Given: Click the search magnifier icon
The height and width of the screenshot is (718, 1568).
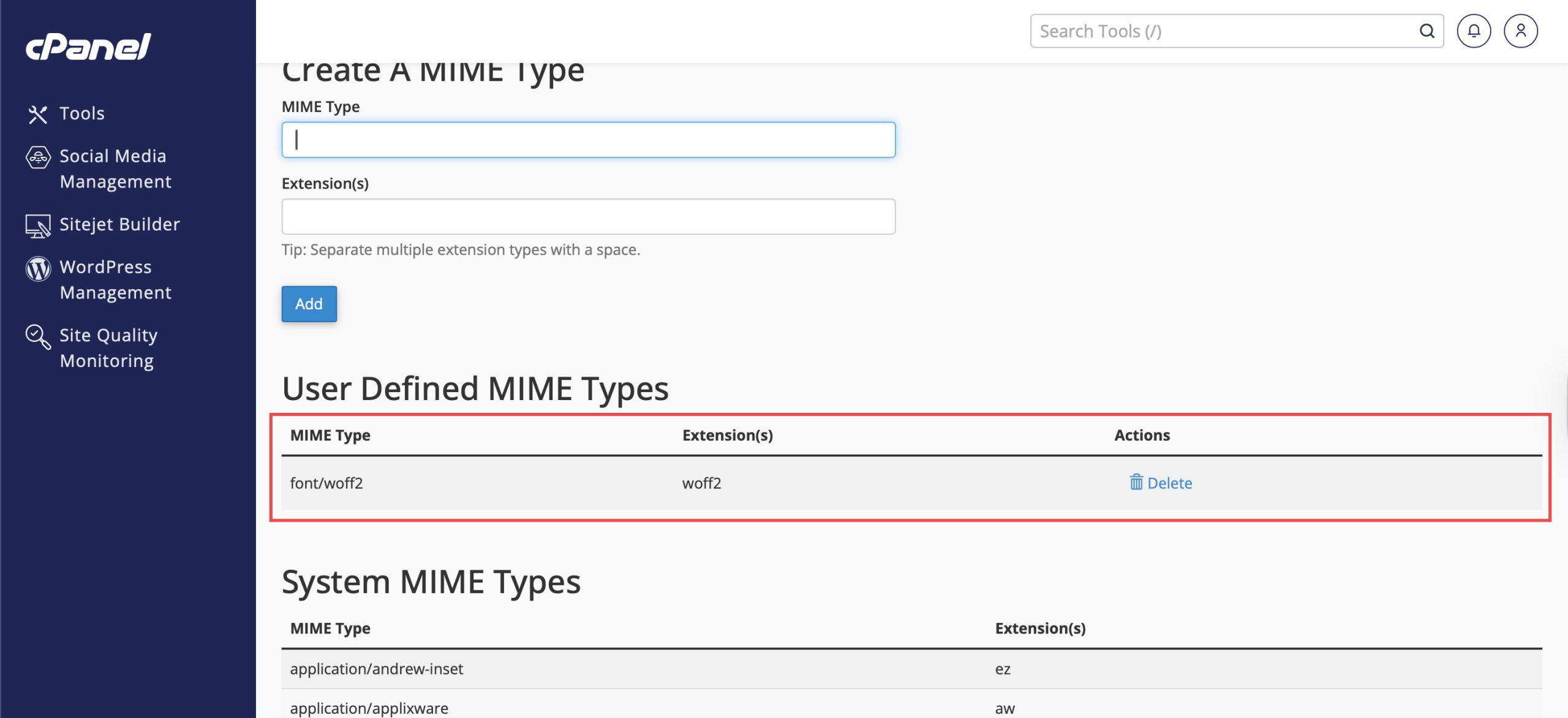Looking at the screenshot, I should pos(1427,31).
